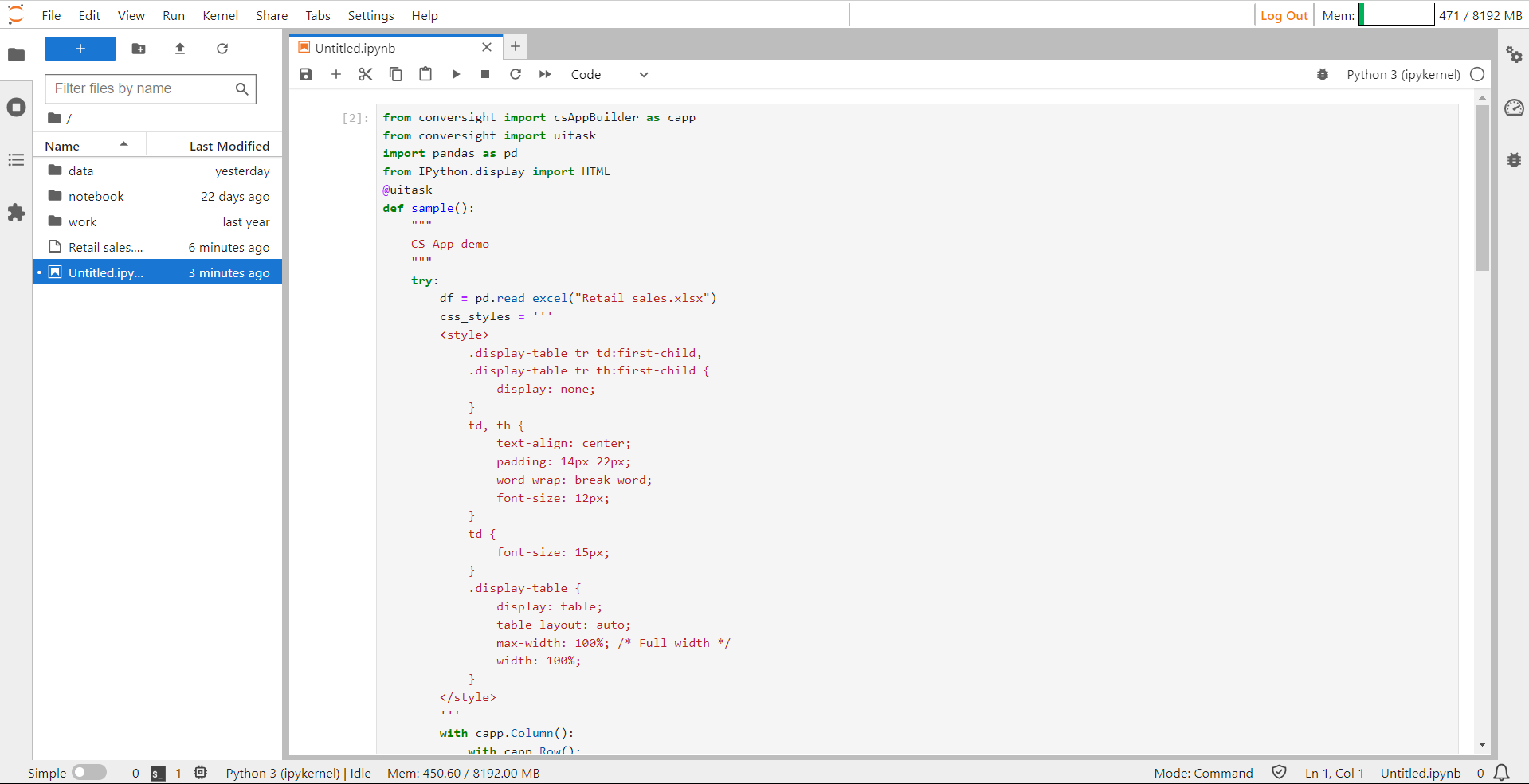Screen dimensions: 1529x784
Task: Open the Run menu
Action: click(x=174, y=15)
